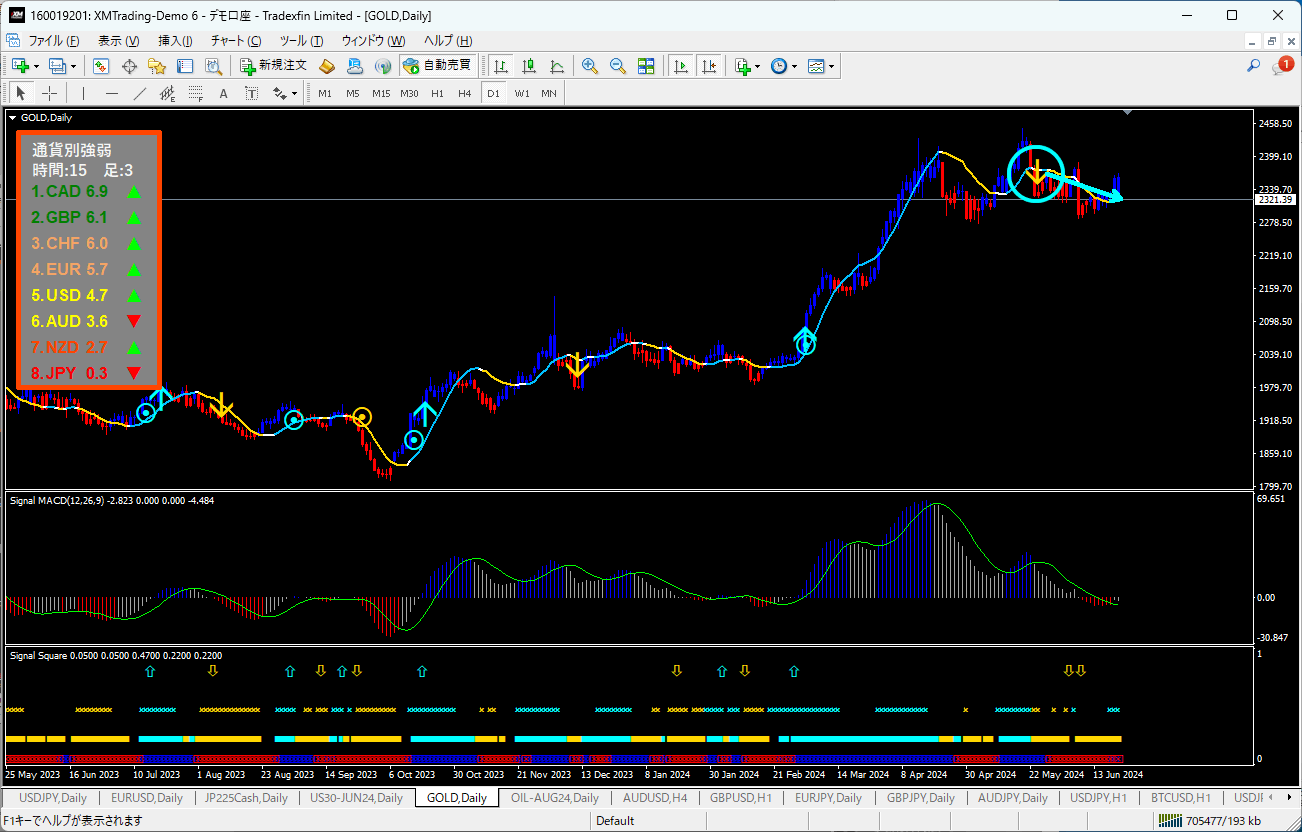Toggle the 自動売買 auto trading button
The height and width of the screenshot is (832, 1302).
(437, 66)
